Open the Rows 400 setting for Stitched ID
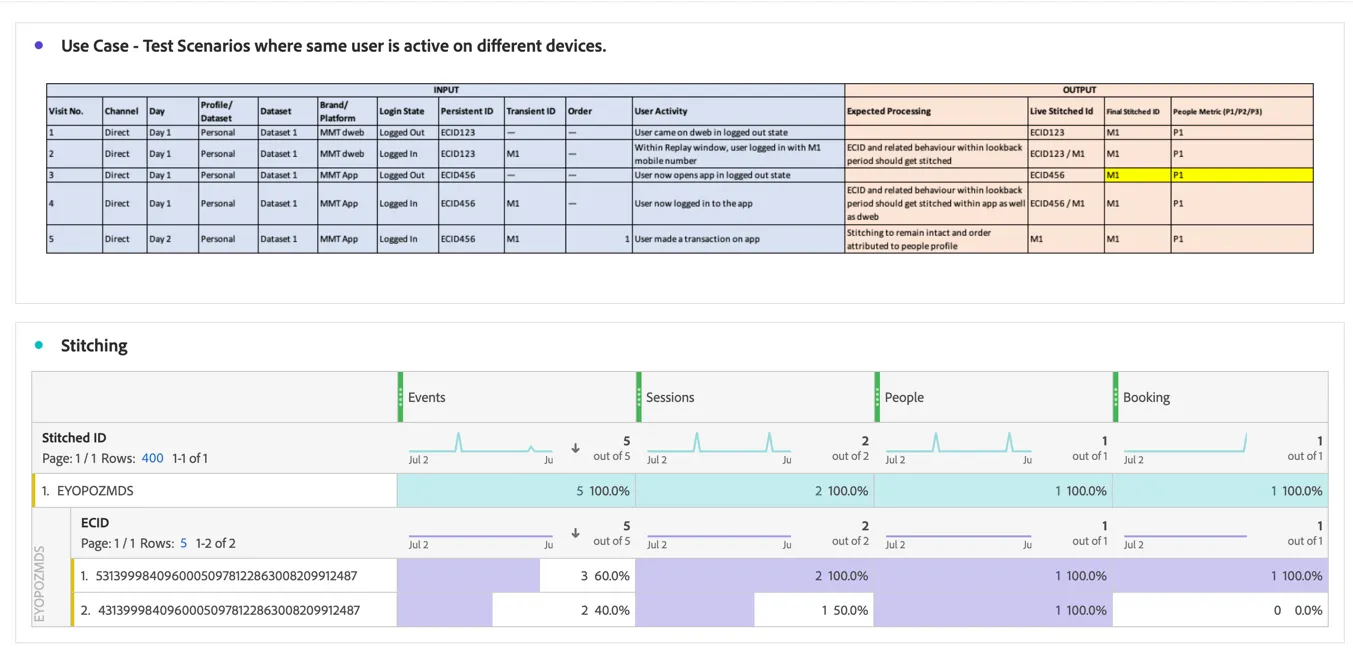 click(x=152, y=458)
